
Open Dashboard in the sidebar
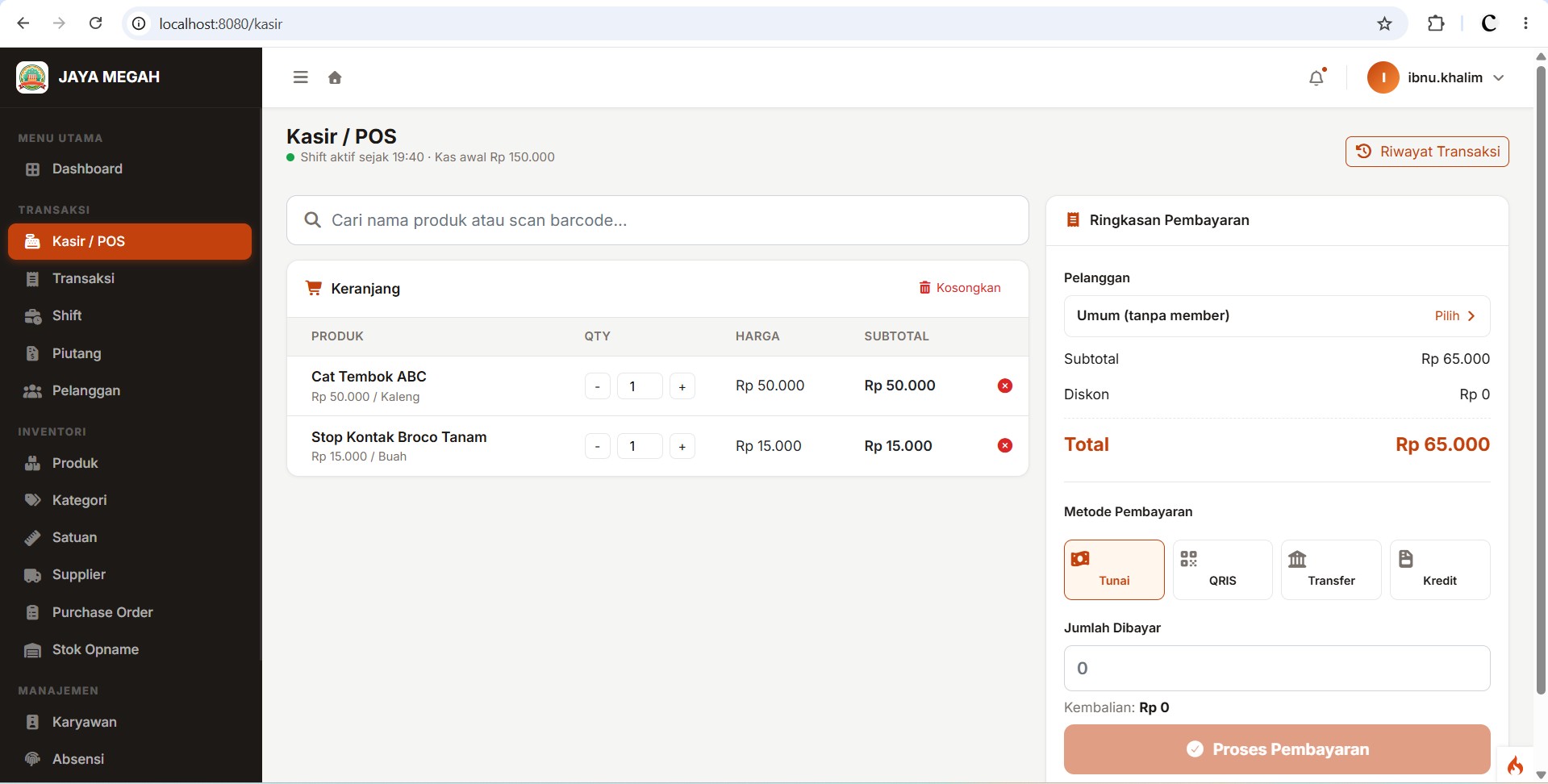click(130, 169)
